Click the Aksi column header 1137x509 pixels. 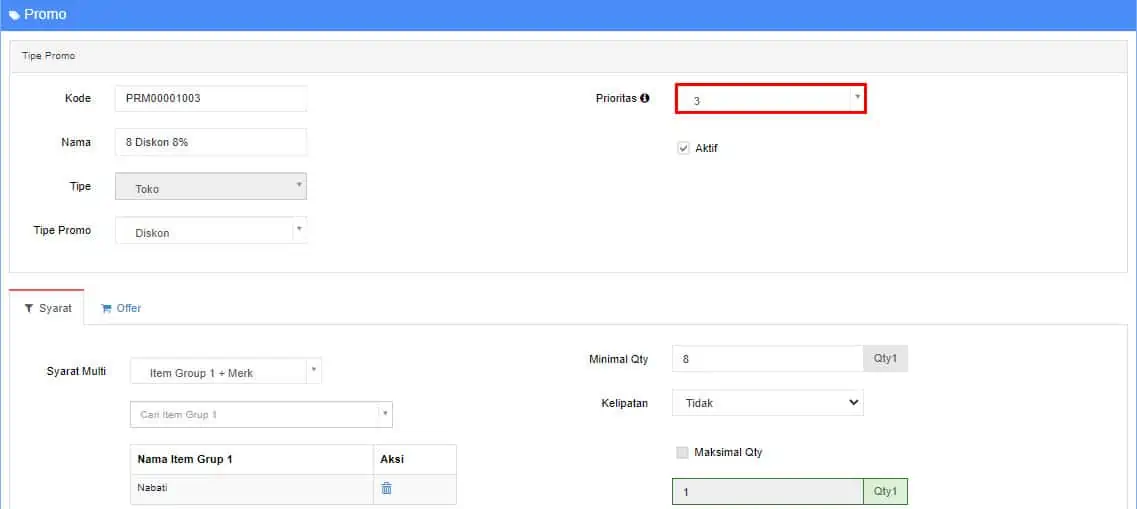tap(415, 460)
